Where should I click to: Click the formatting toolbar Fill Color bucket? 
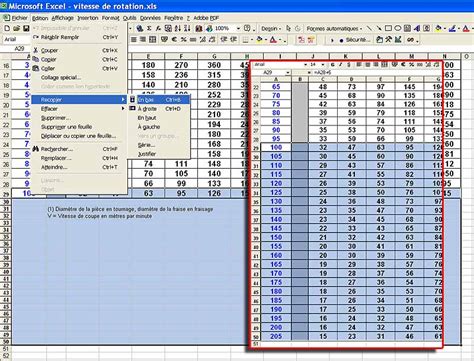point(260,40)
